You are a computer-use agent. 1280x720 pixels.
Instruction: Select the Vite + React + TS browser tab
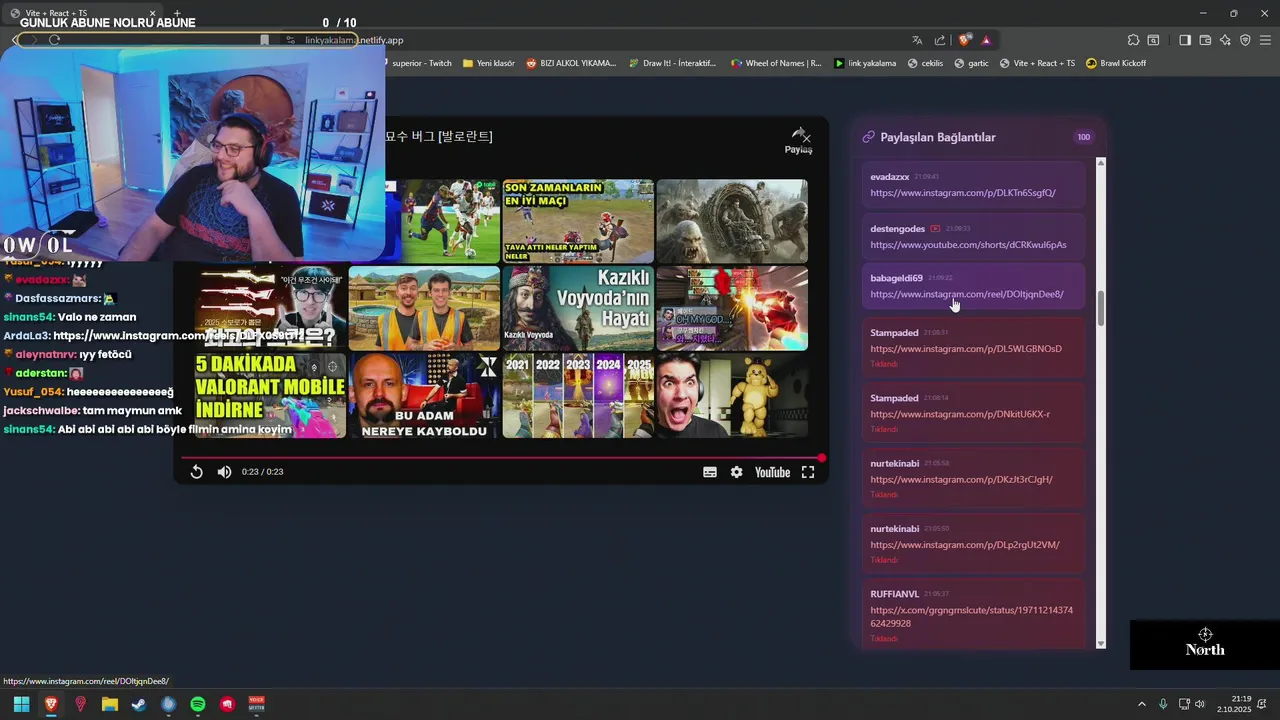[84, 13]
